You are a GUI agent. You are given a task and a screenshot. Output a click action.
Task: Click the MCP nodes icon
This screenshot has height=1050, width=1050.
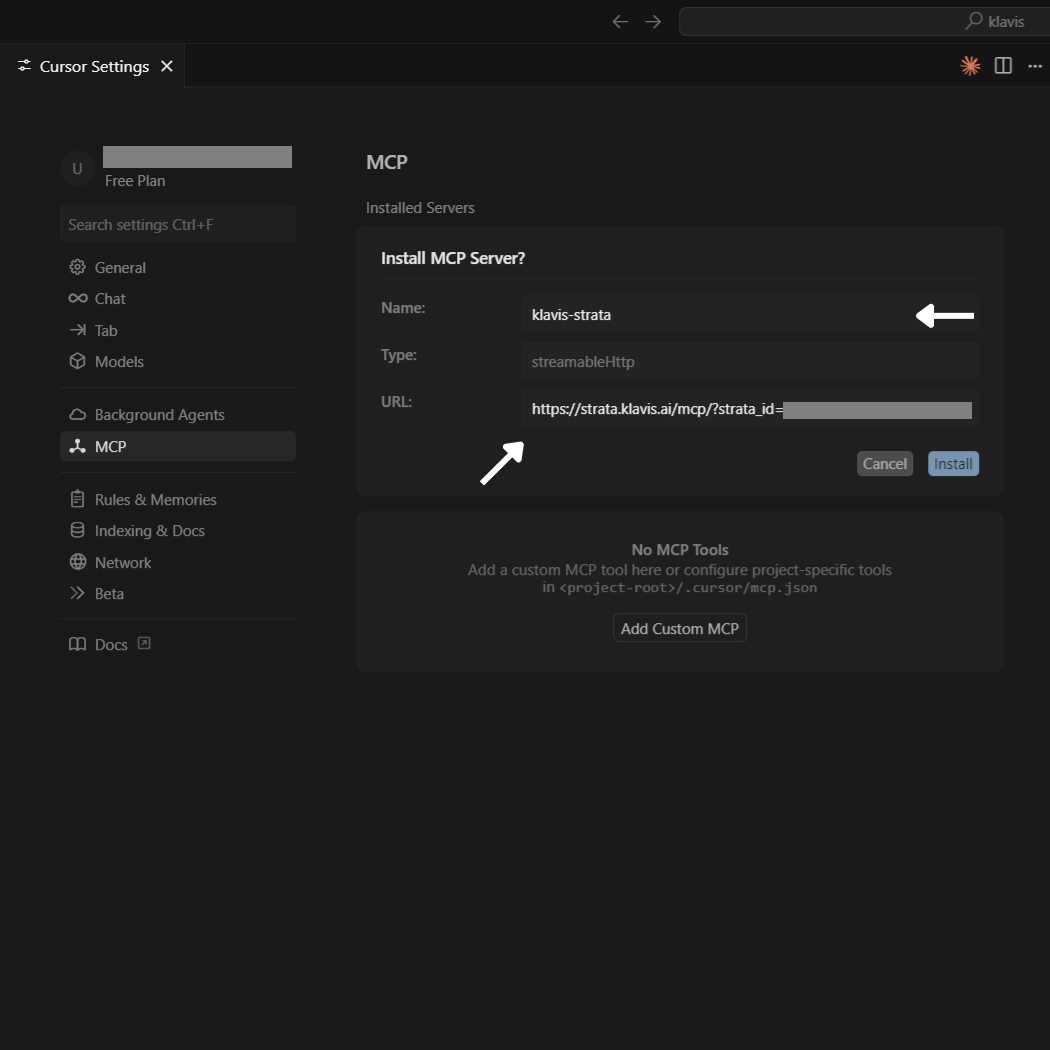pos(78,446)
